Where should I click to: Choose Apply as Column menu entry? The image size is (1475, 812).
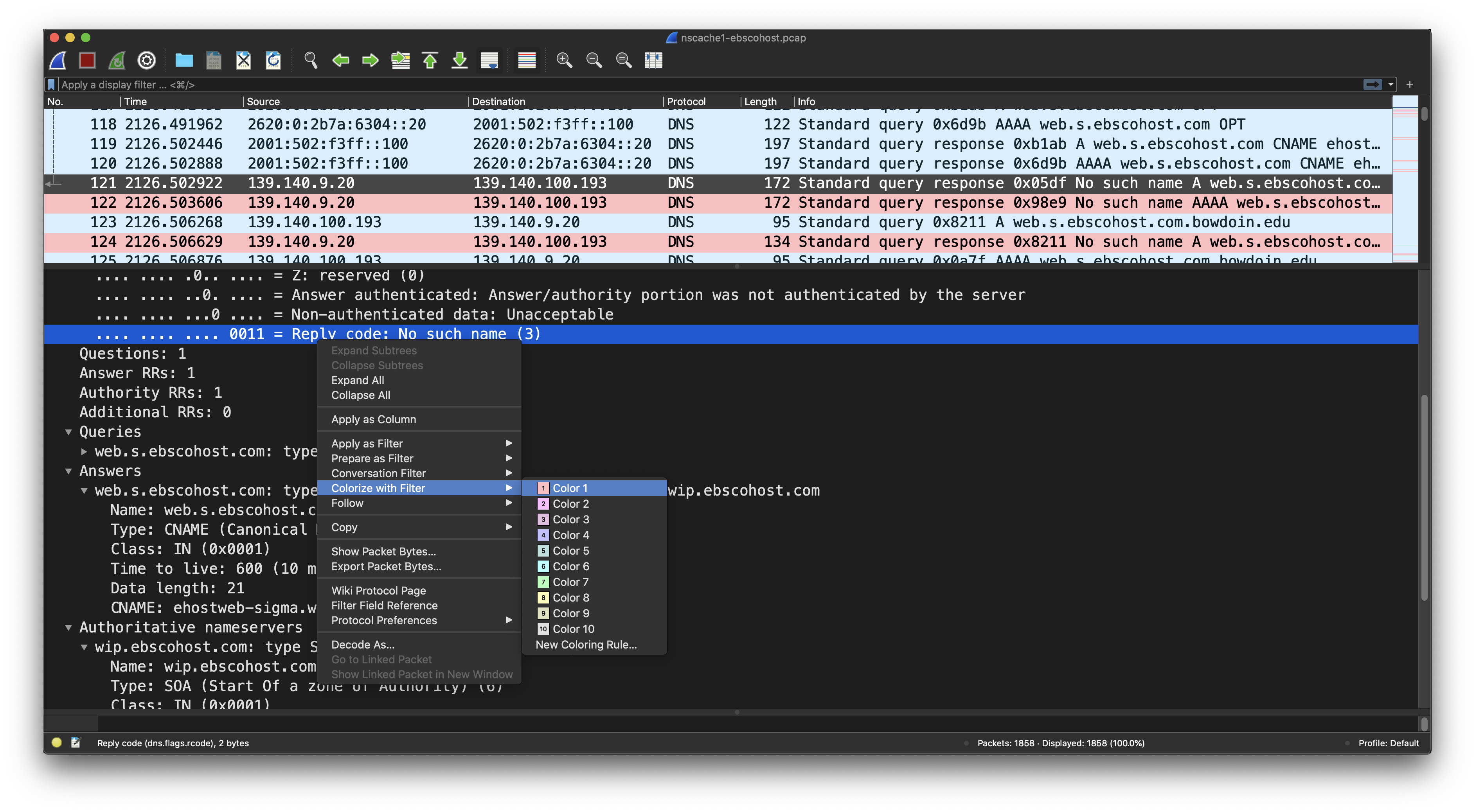(x=373, y=419)
